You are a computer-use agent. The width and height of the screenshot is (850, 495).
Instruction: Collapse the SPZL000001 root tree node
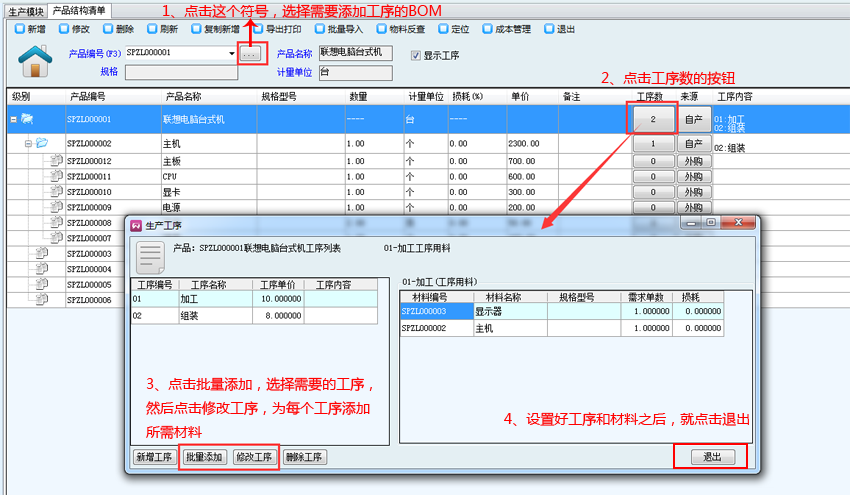[x=14, y=119]
